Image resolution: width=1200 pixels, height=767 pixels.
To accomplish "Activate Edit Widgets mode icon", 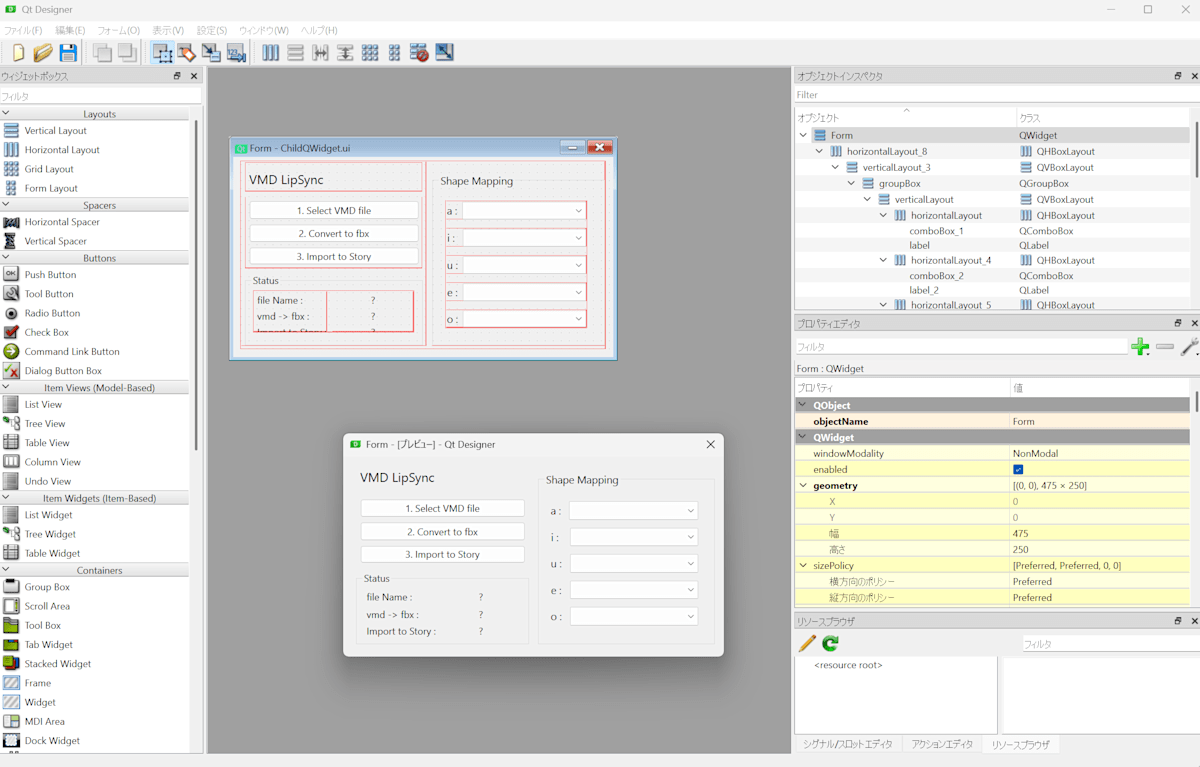I will tap(162, 53).
